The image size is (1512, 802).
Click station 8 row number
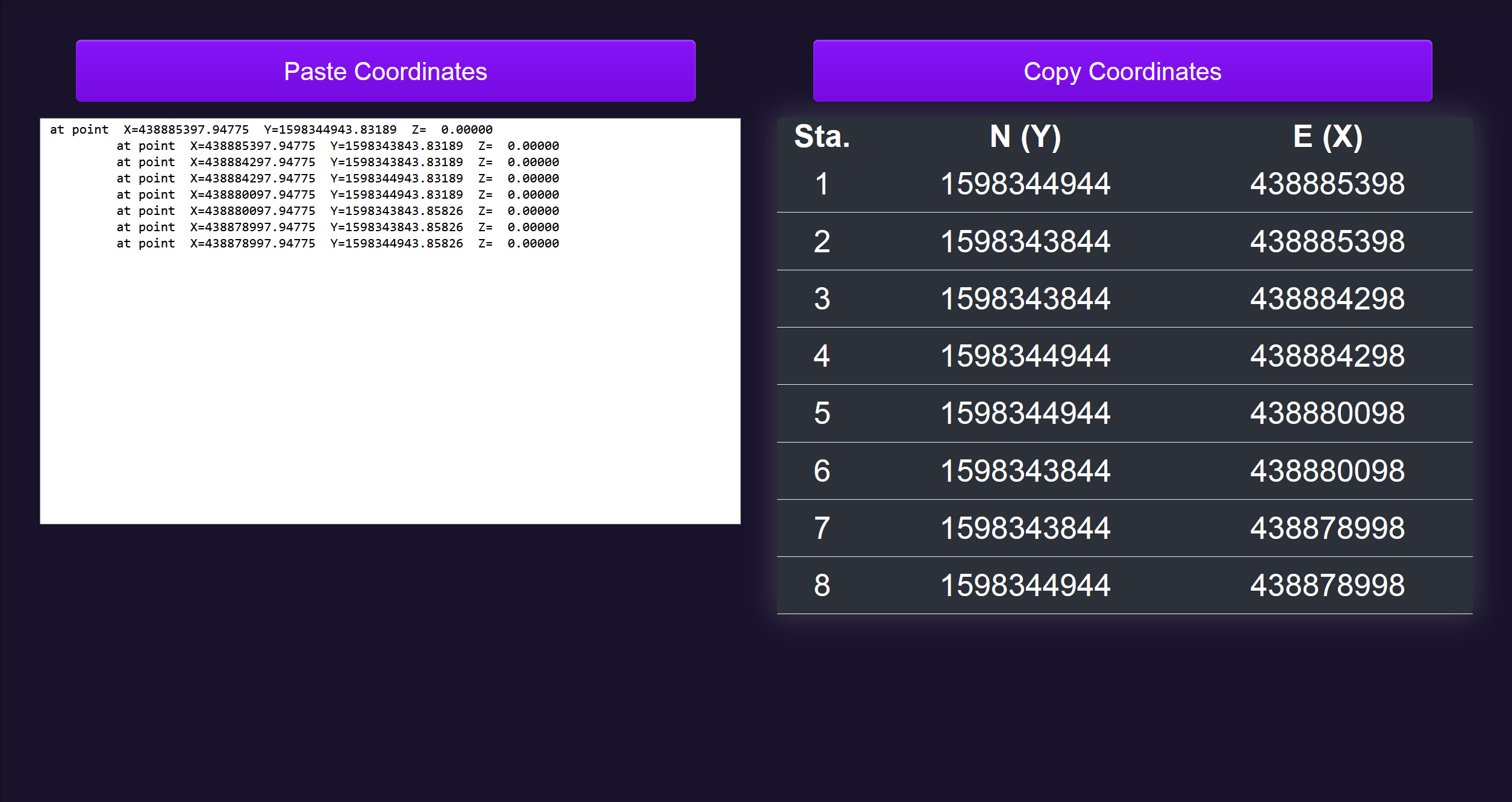(x=822, y=585)
